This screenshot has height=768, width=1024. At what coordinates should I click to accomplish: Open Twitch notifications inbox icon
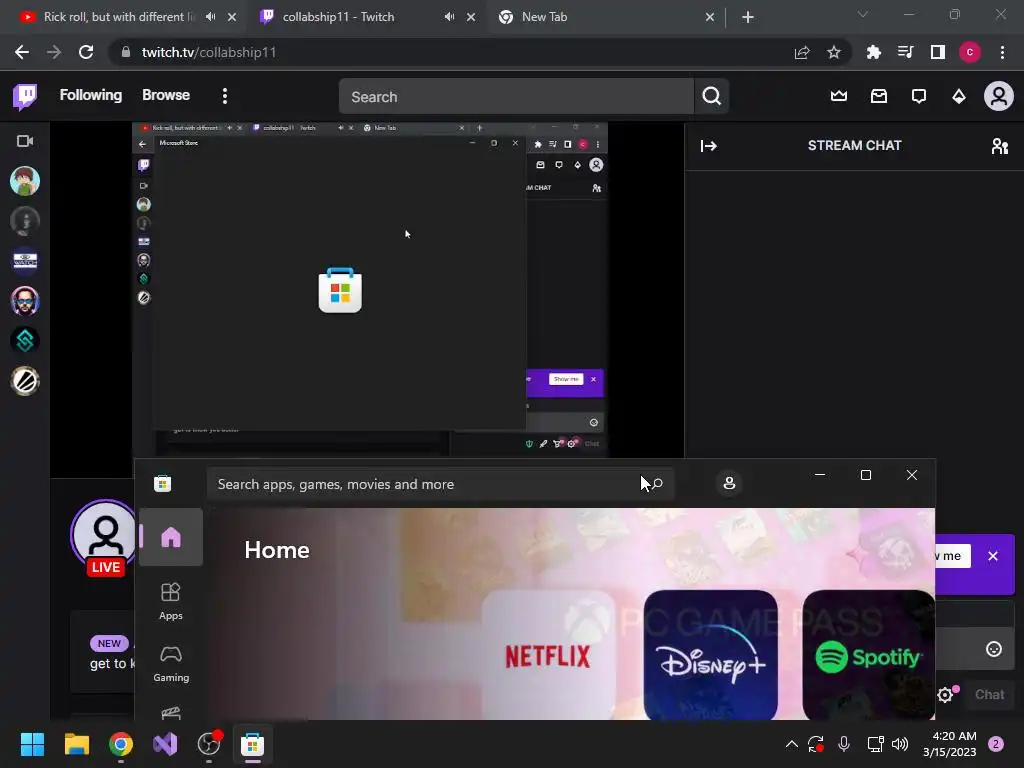(878, 97)
